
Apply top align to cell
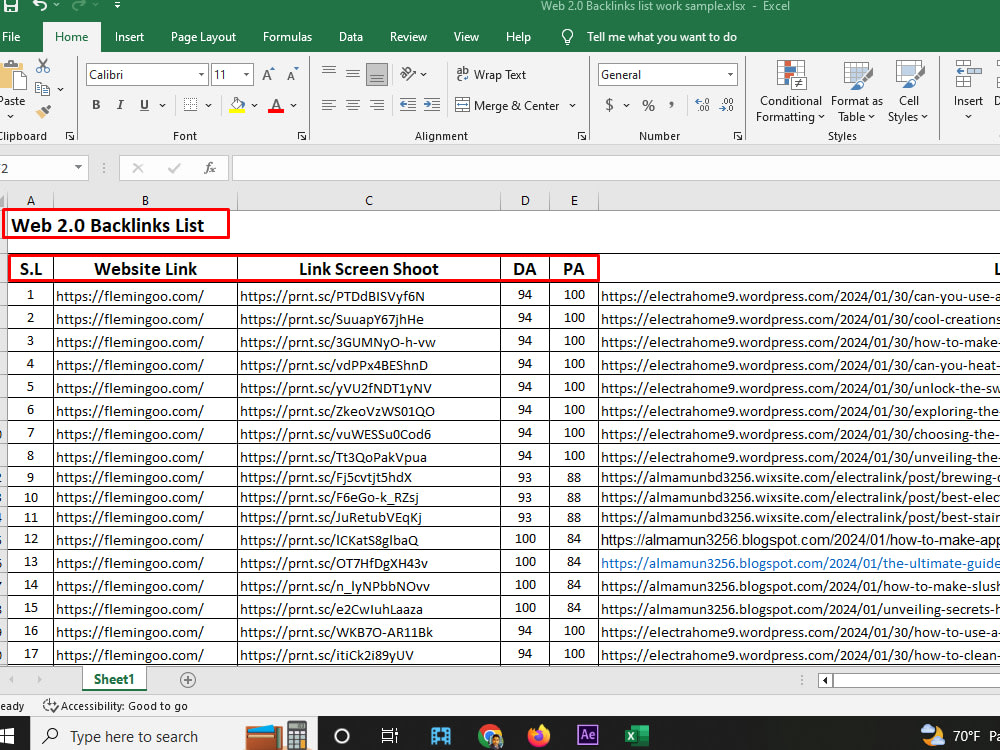pos(329,72)
